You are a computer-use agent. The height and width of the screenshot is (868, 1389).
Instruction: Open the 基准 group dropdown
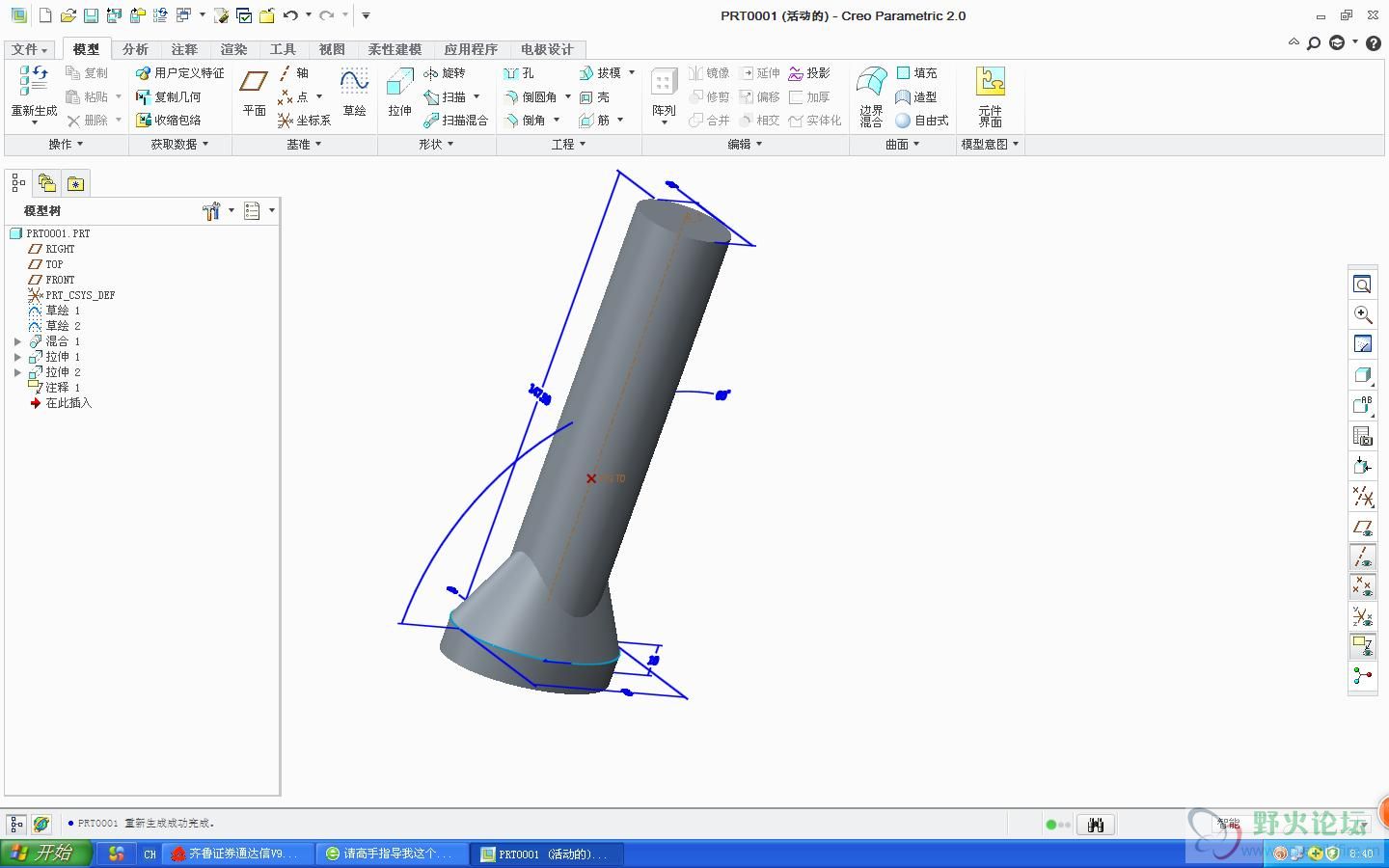click(x=304, y=145)
